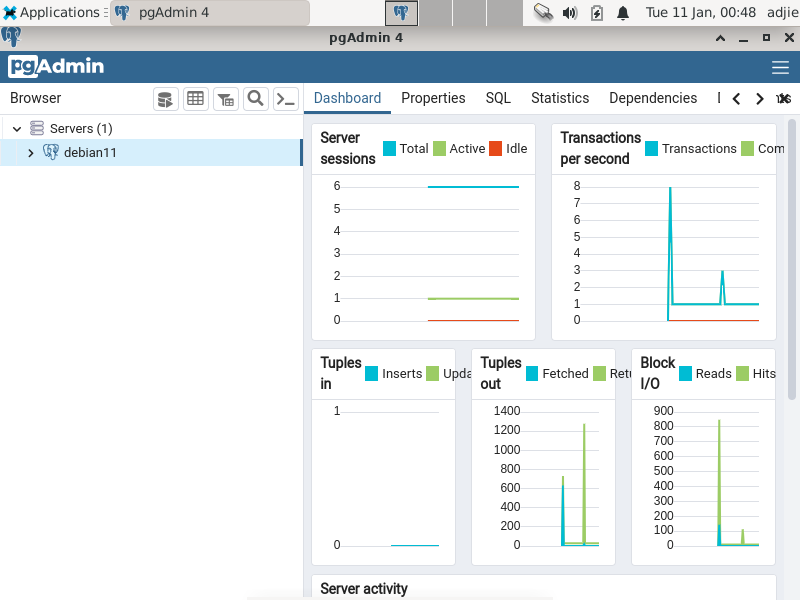Open the network connection tray icon
Image resolution: width=800 pixels, height=600 pixels.
pyautogui.click(x=543, y=12)
